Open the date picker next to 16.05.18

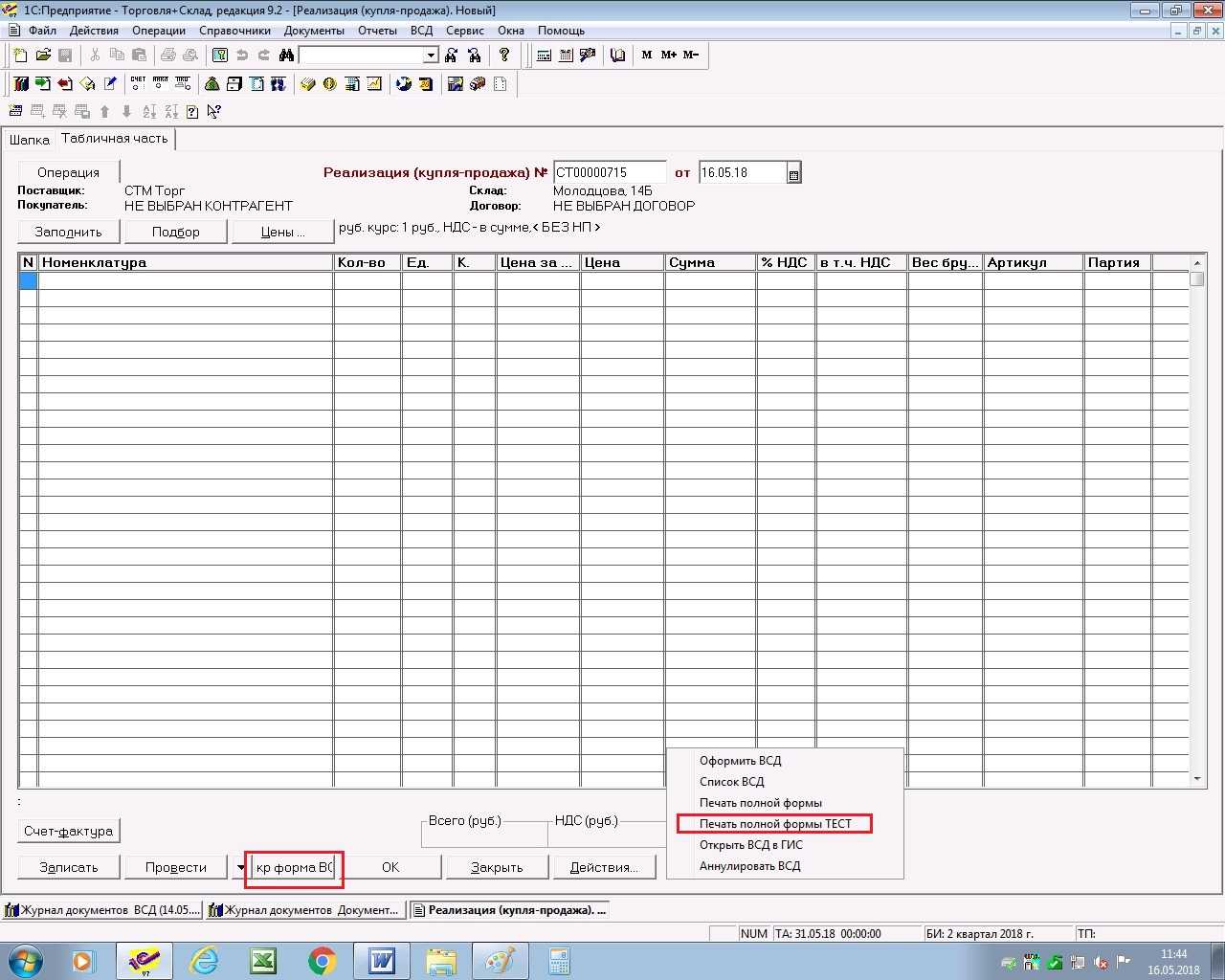(x=793, y=173)
